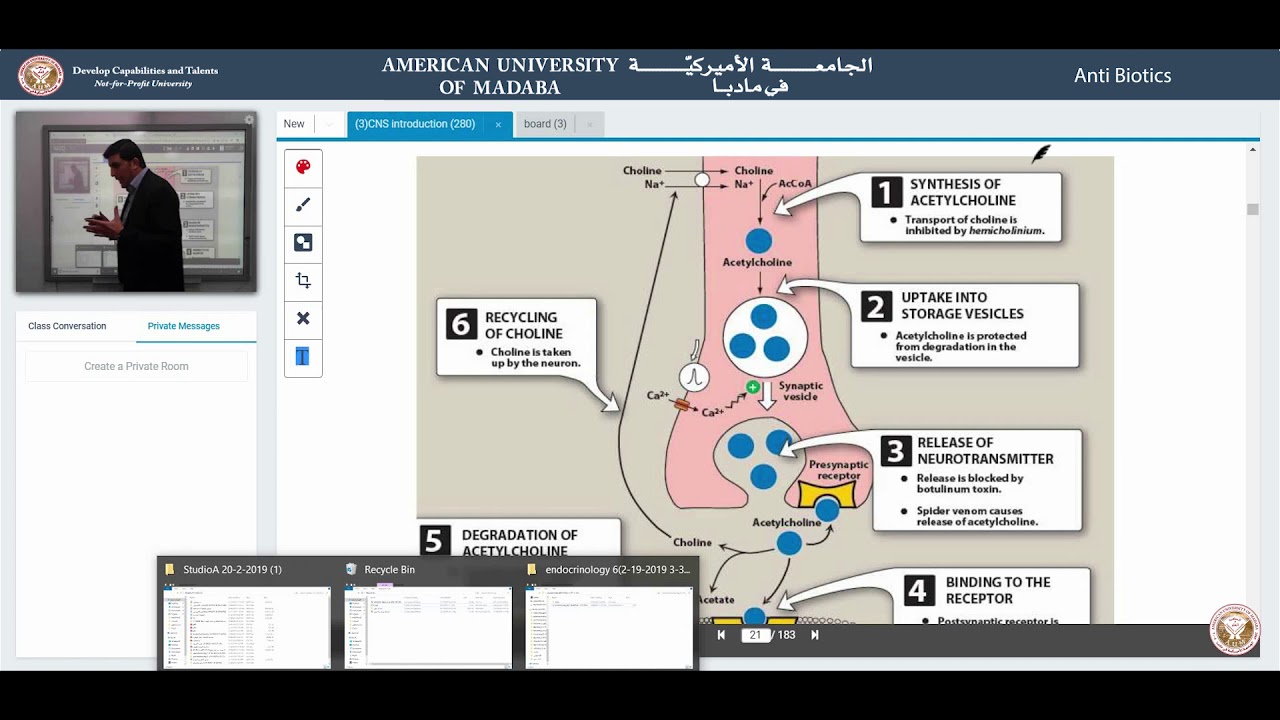Click the instructor video thumbnail
The image size is (1280, 720).
[136, 202]
